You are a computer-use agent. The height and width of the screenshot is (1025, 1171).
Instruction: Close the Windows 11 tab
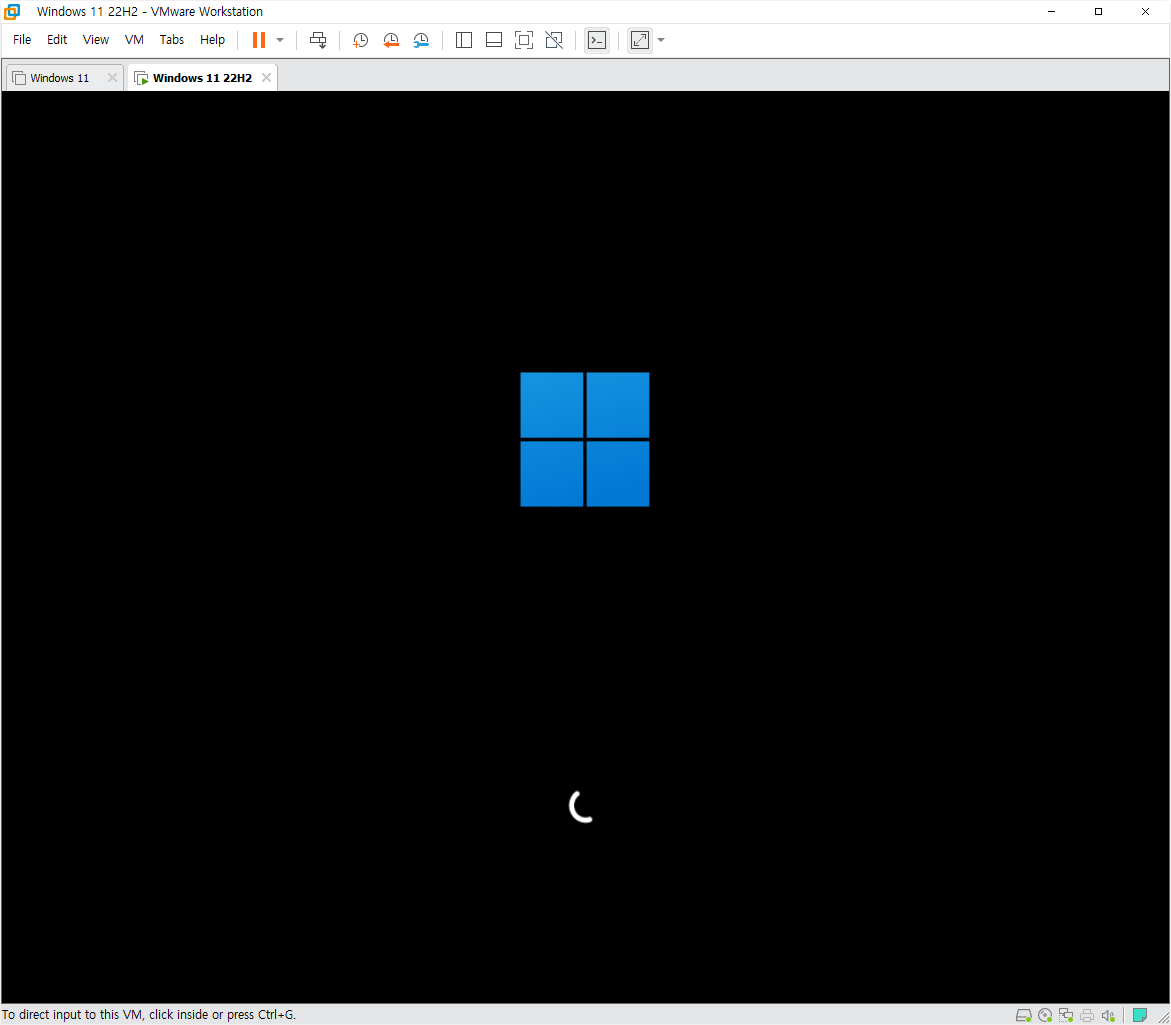point(112,78)
